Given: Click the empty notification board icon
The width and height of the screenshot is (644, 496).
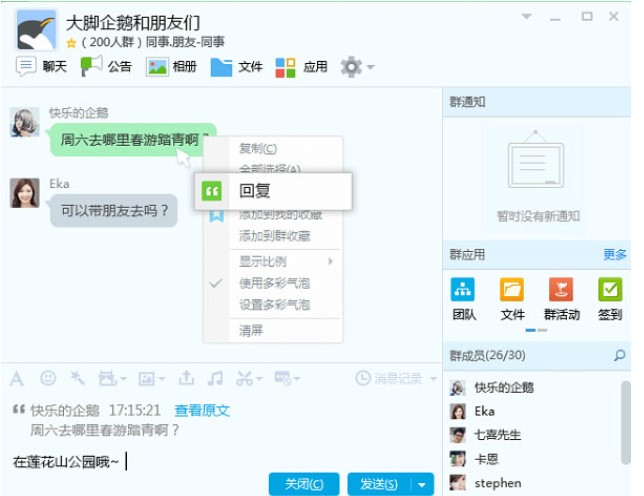Looking at the screenshot, I should coord(536,159).
